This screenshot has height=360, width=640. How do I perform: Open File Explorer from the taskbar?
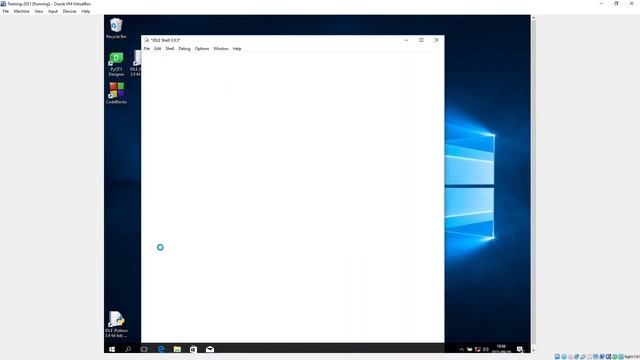pos(177,349)
